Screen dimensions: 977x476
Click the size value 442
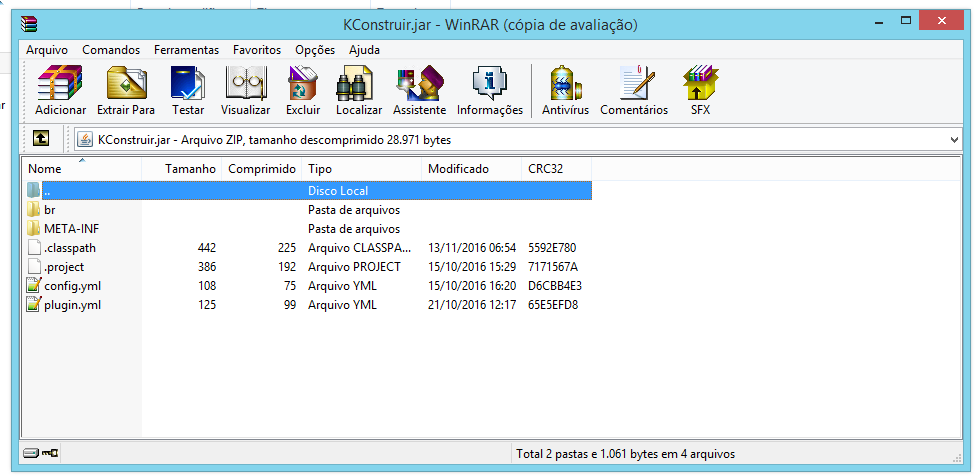[x=207, y=248]
